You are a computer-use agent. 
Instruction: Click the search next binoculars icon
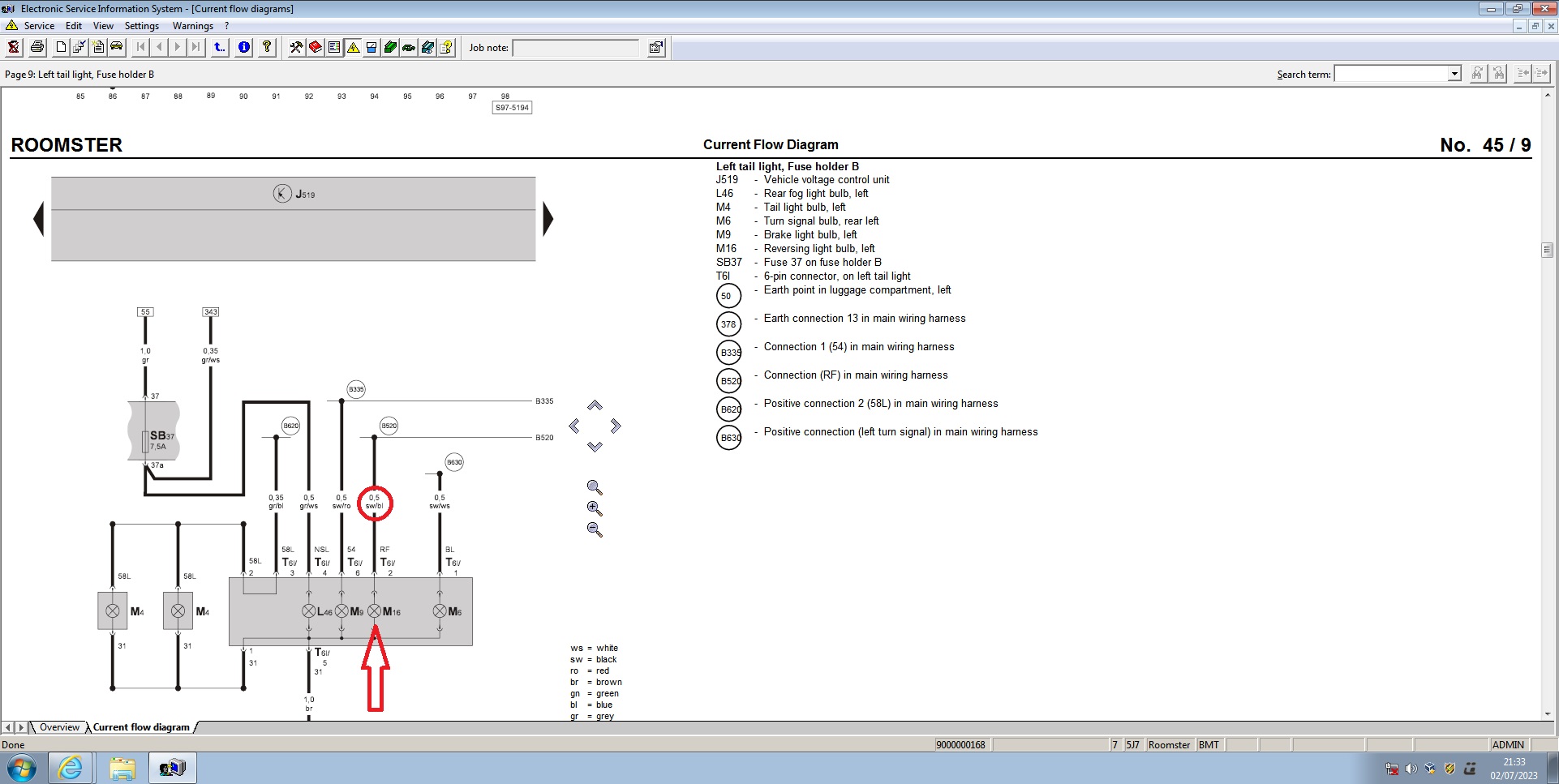[x=1477, y=73]
